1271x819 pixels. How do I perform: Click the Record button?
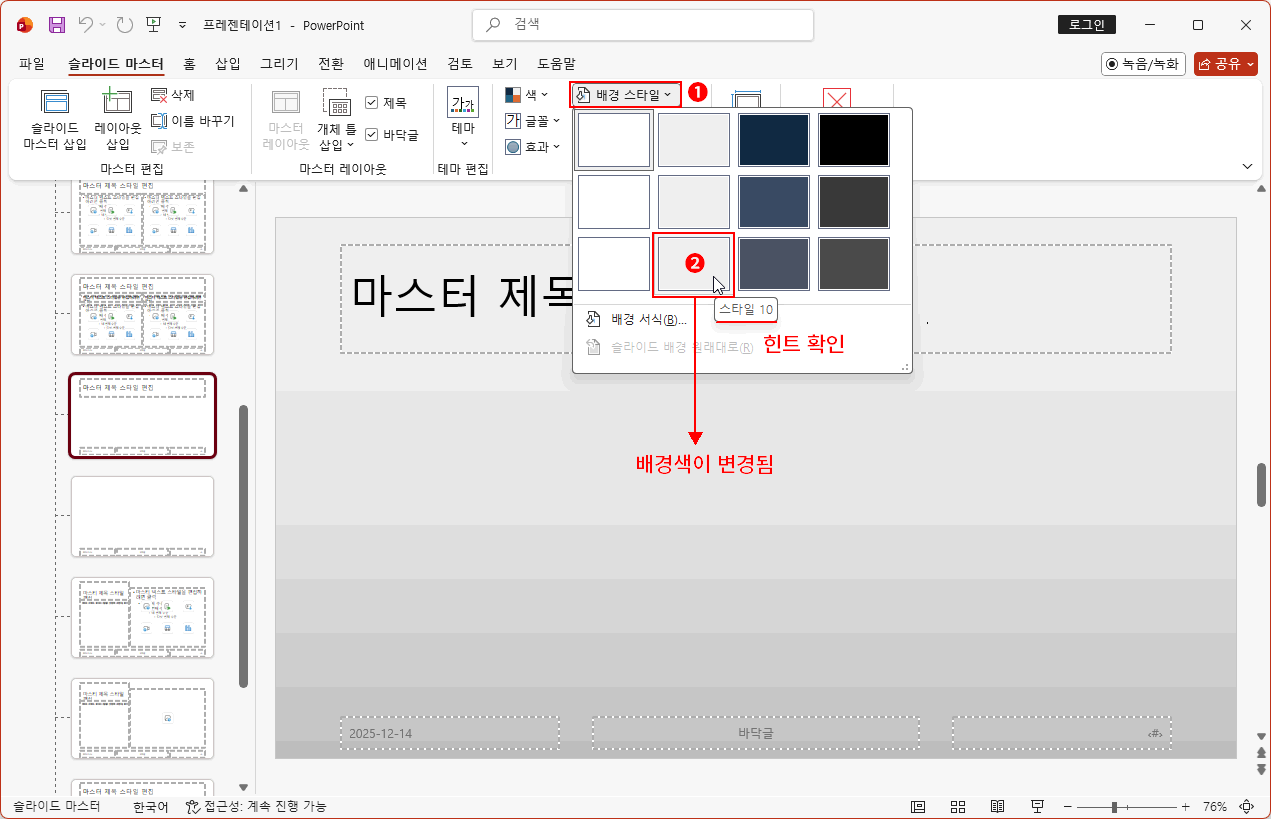click(x=1143, y=64)
